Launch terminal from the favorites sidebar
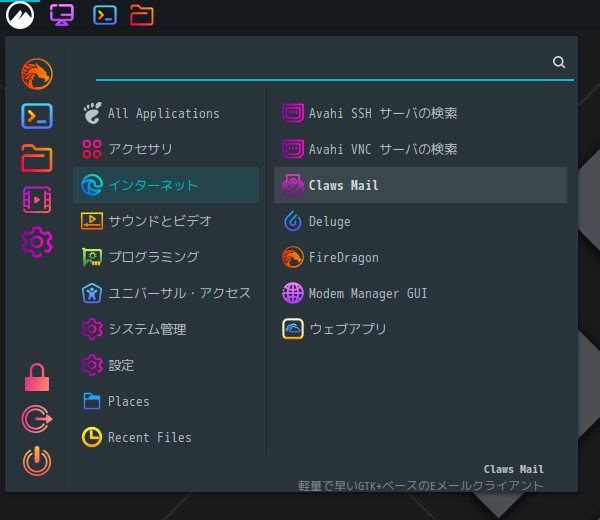The width and height of the screenshot is (600, 520). pyautogui.click(x=37, y=116)
